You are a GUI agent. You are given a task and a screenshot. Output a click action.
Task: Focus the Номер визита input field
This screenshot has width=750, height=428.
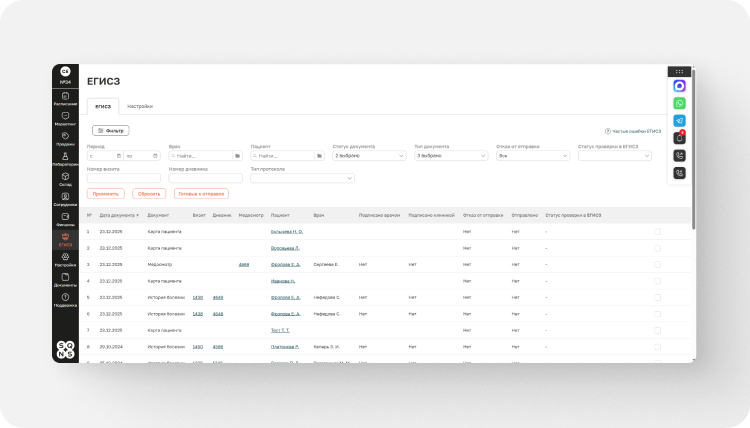[x=123, y=178]
